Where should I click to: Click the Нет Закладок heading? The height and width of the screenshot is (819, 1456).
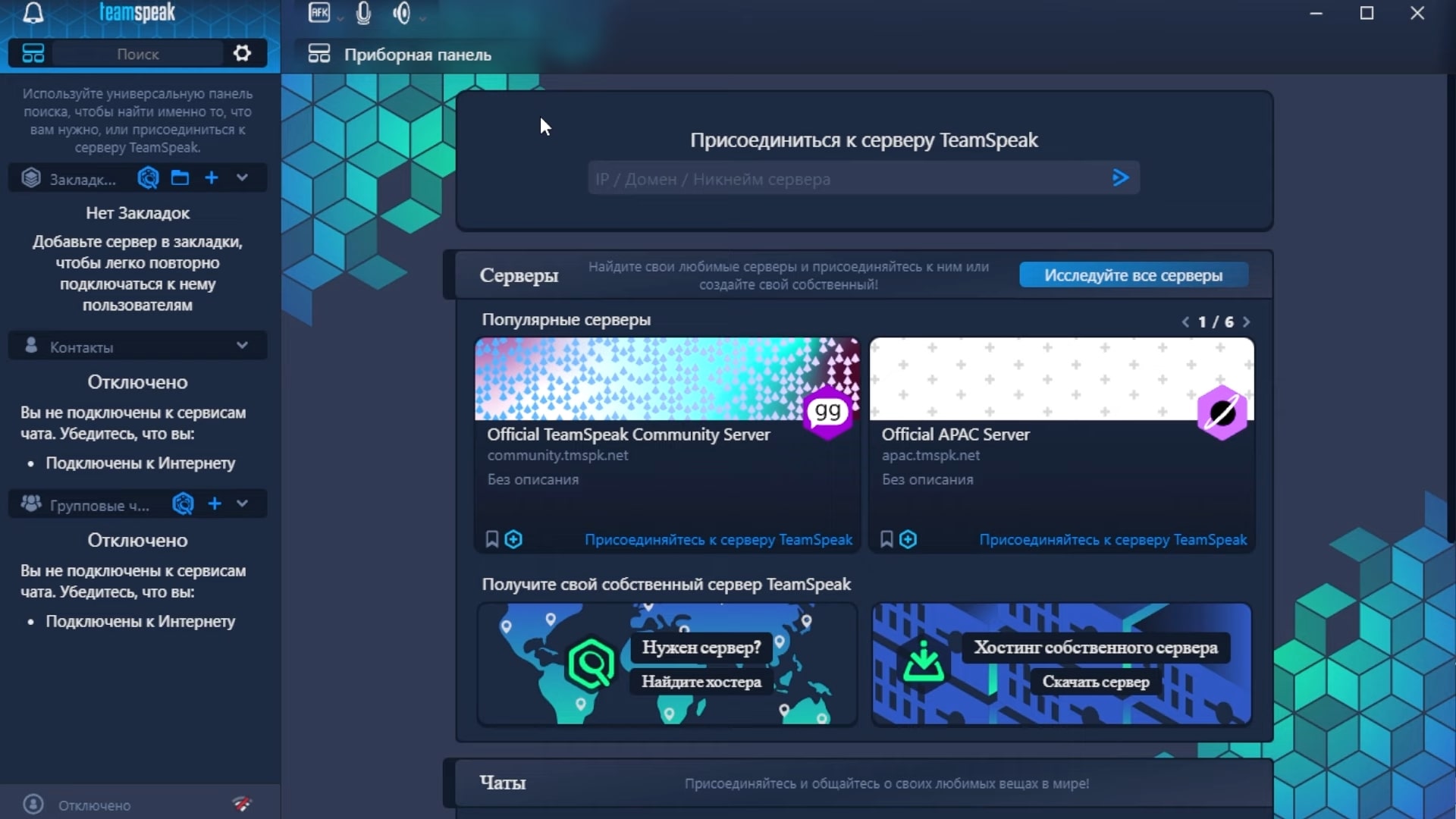[137, 213]
